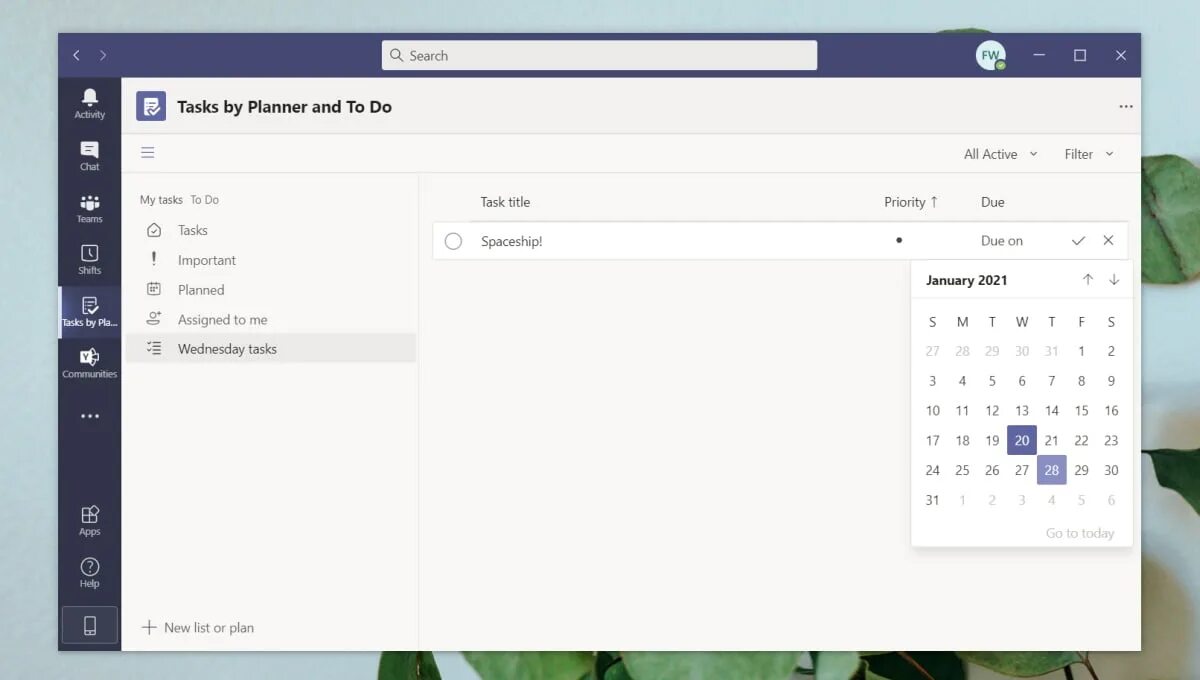This screenshot has height=680, width=1200.
Task: Open the Shifts app
Action: pos(89,258)
